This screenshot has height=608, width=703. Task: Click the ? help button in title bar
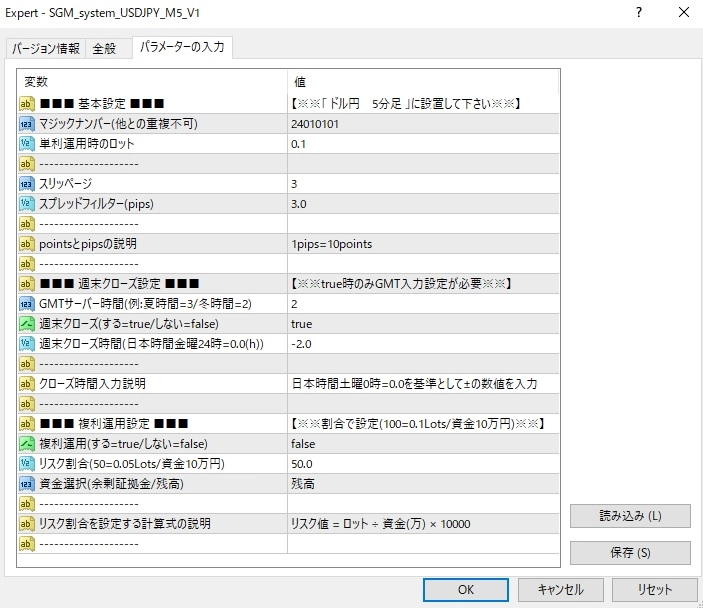click(639, 13)
